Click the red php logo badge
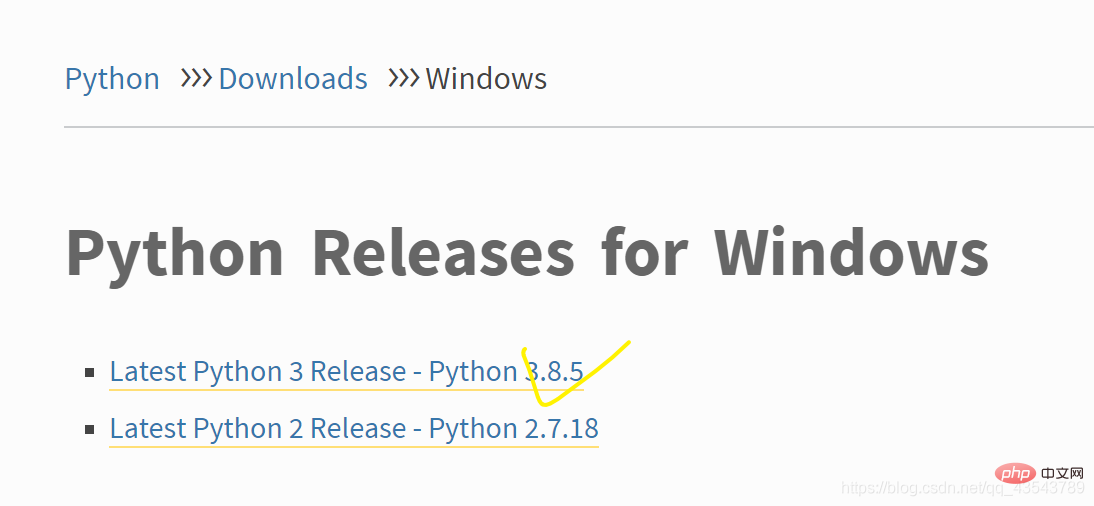The image size is (1094, 506). point(1015,472)
